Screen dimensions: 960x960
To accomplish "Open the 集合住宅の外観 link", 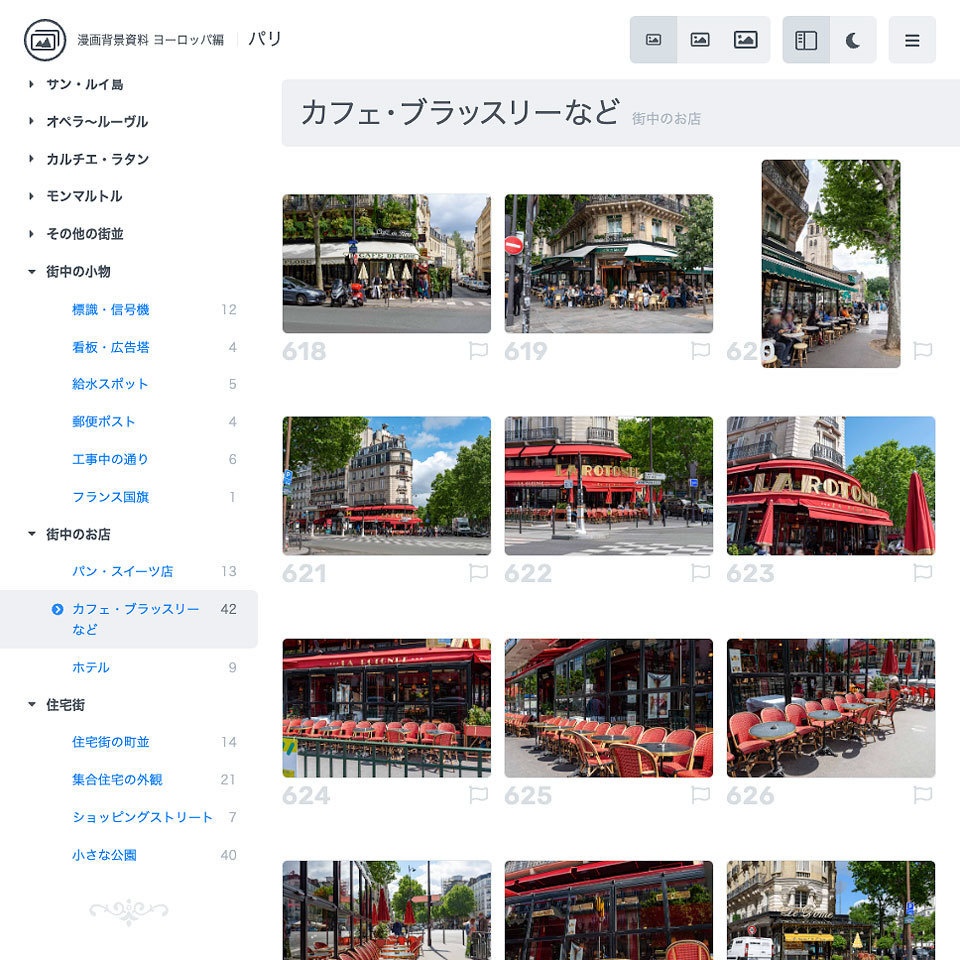I will tap(116, 780).
